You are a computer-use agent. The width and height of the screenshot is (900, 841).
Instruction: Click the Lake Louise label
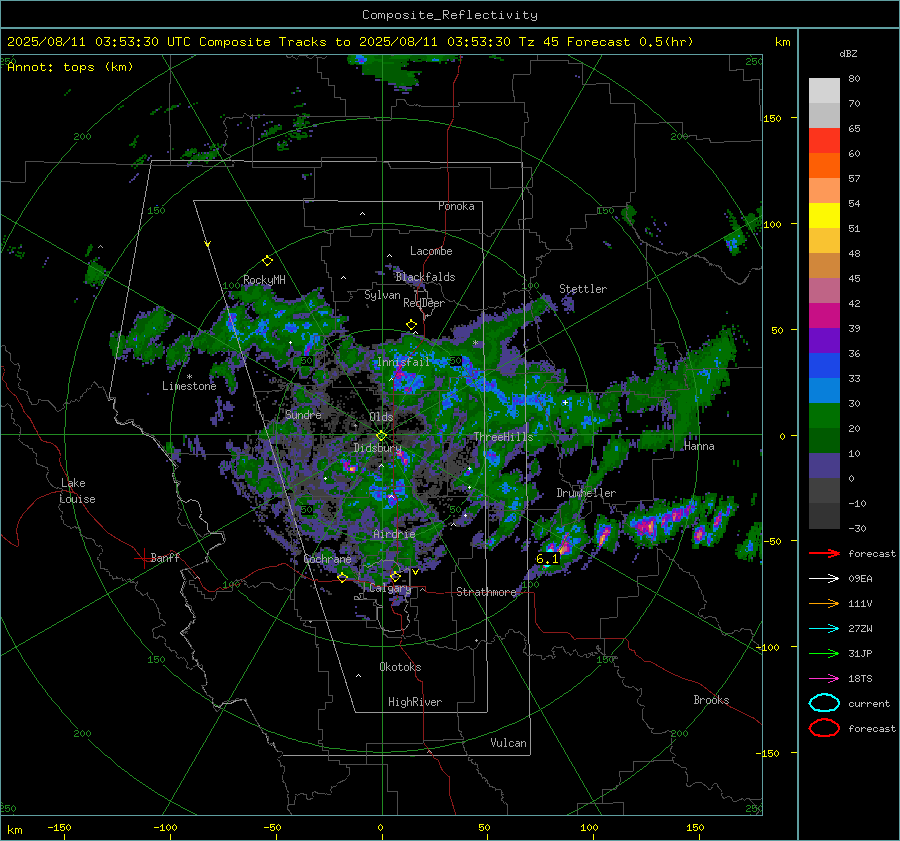[77, 491]
